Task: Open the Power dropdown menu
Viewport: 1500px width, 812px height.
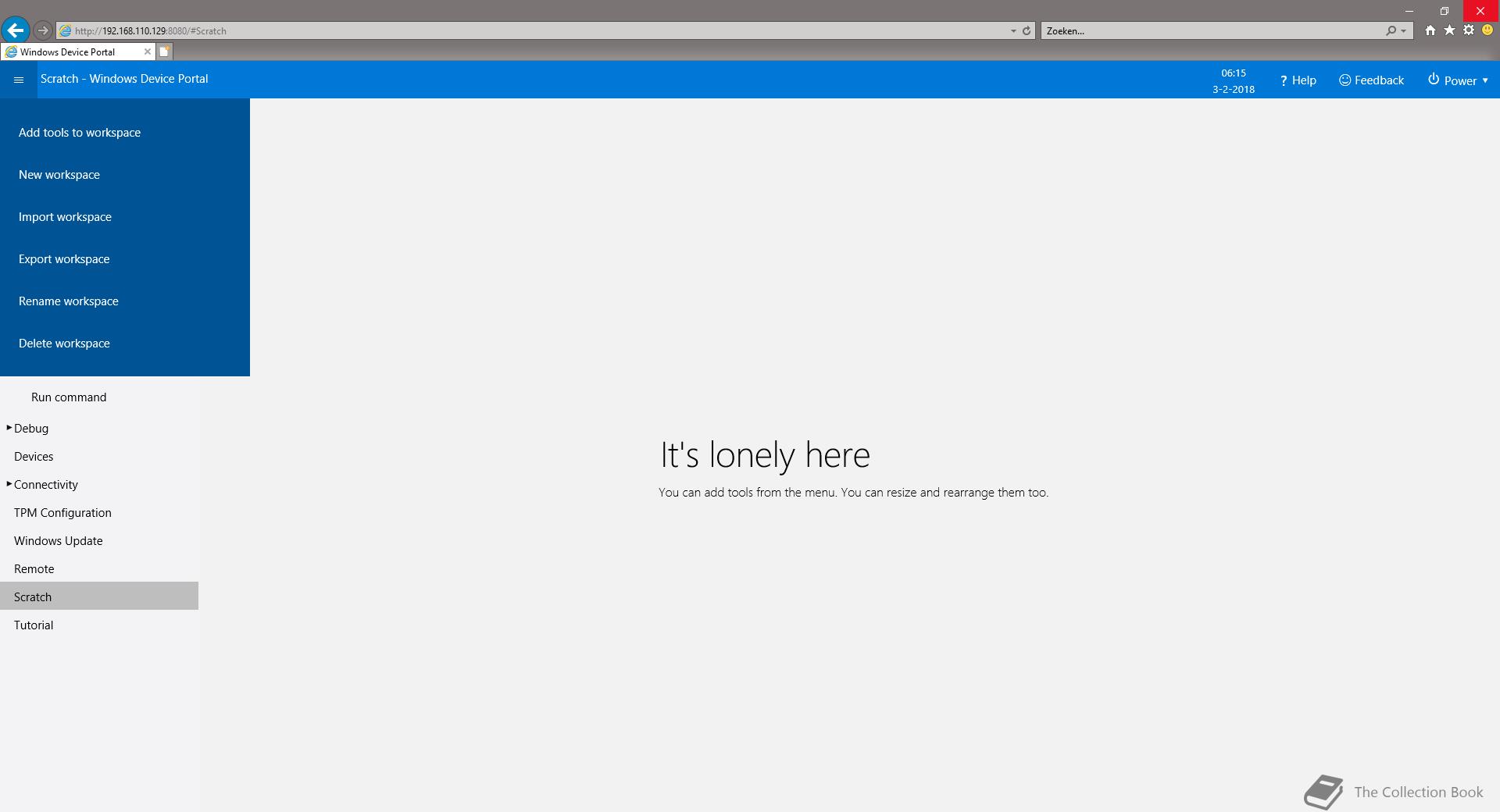Action: point(1458,80)
